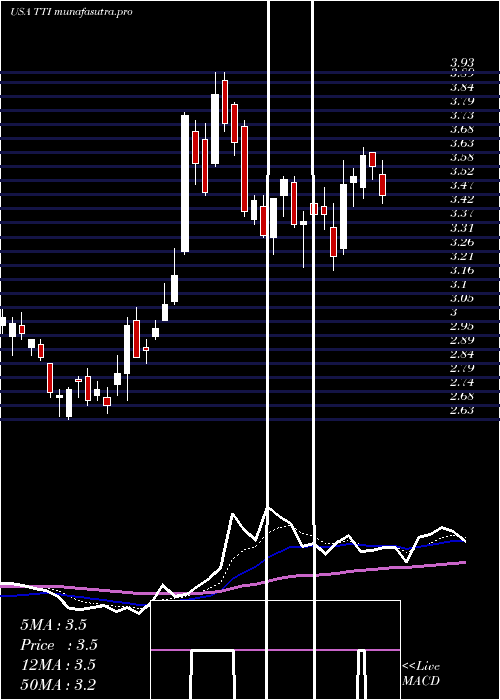500x700 pixels.
Task: Select the 3.21 price axis label
Action: (x=462, y=256)
